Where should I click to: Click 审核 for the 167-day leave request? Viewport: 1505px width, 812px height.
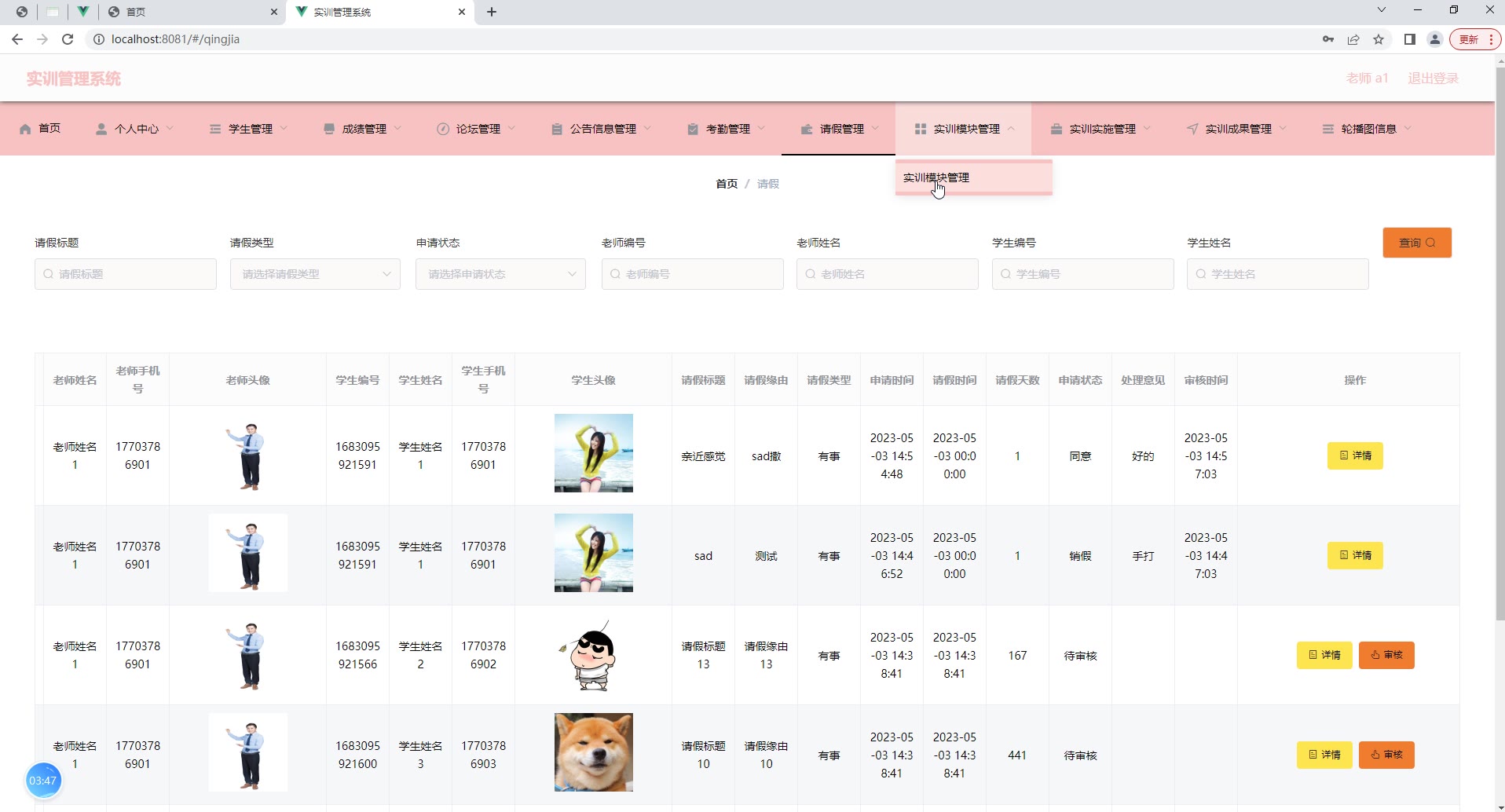click(x=1386, y=655)
